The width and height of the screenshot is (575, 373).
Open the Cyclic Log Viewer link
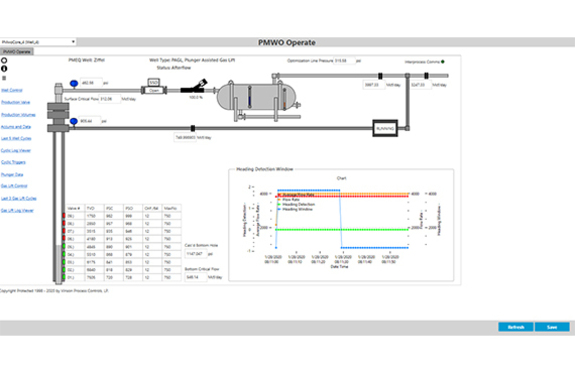click(x=16, y=151)
